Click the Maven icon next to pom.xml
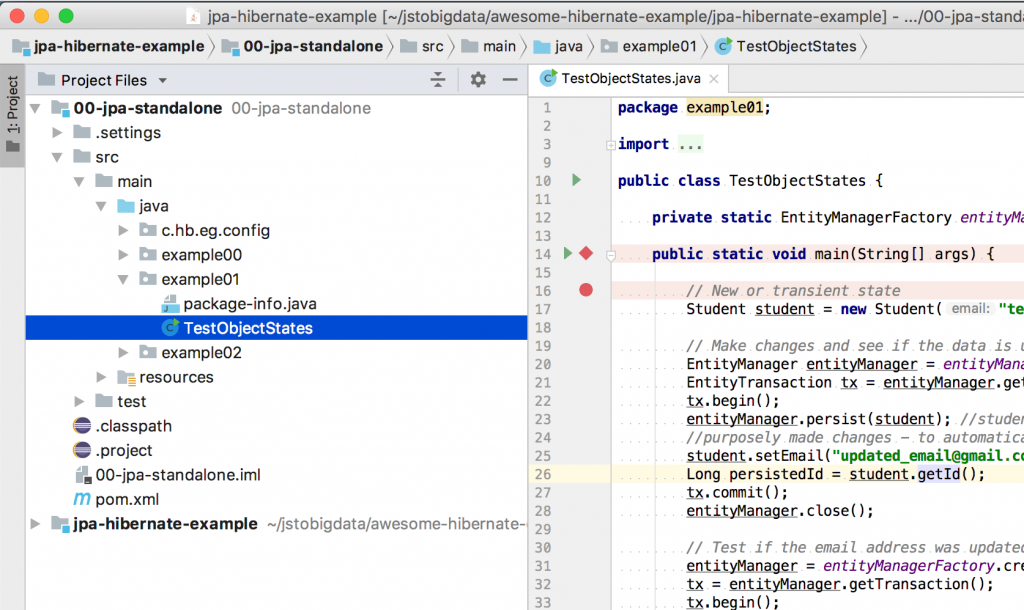 pyautogui.click(x=80, y=499)
